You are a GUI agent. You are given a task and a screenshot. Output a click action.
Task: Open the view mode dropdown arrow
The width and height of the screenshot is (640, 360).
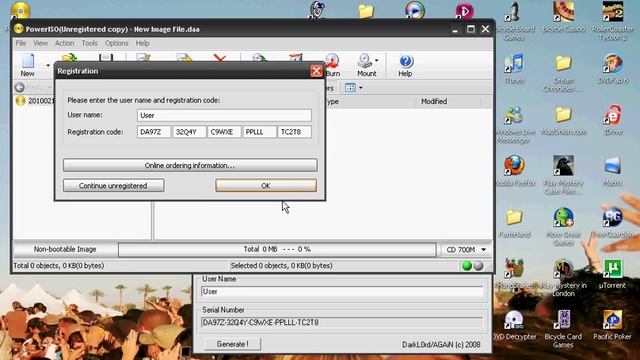360,88
